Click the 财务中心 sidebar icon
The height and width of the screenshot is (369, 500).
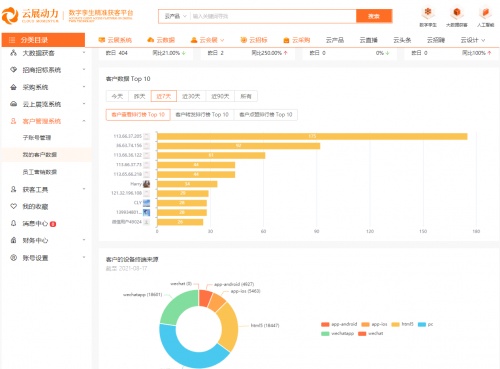13,240
